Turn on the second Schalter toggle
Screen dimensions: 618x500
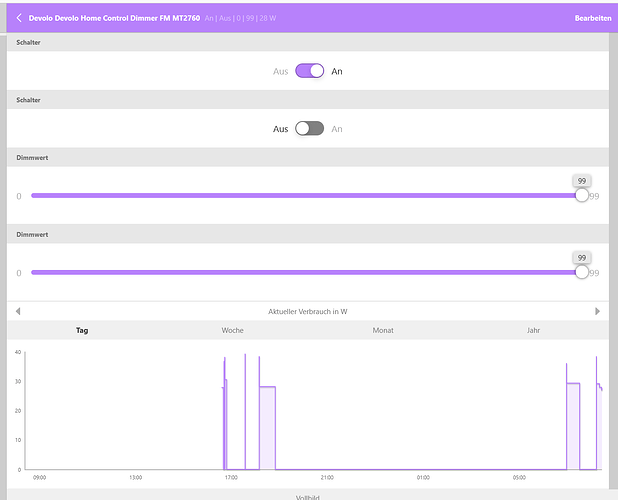coord(309,128)
